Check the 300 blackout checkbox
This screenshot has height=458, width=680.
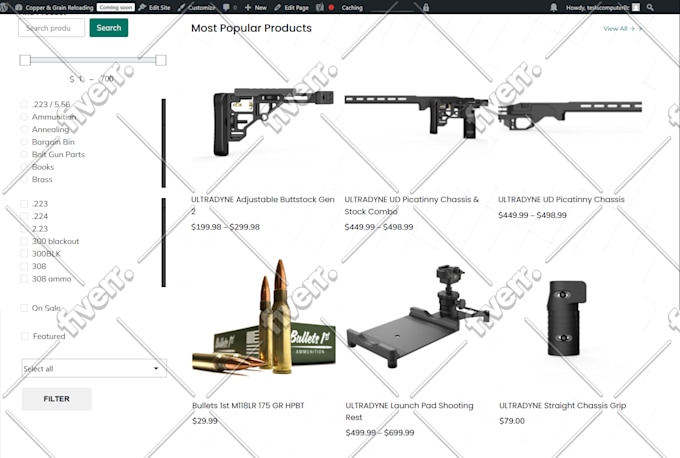[24, 241]
